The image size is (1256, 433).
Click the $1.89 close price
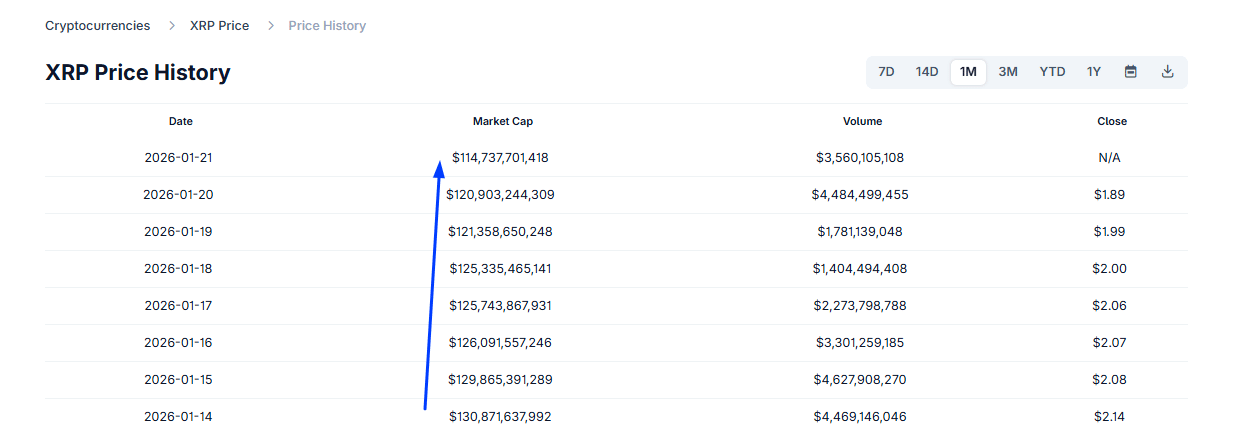tap(1109, 195)
